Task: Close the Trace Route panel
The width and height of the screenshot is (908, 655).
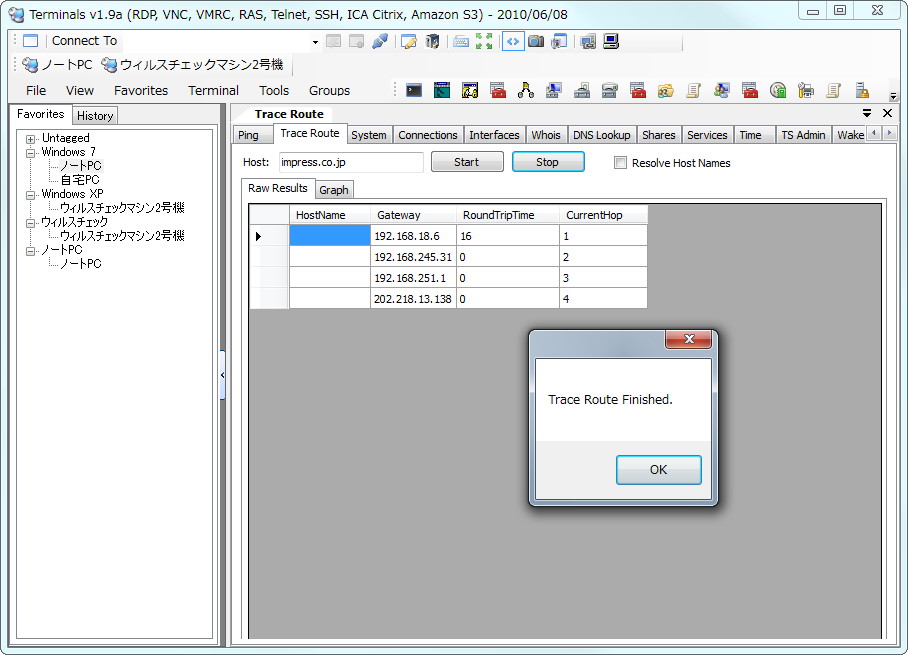Action: (x=887, y=113)
